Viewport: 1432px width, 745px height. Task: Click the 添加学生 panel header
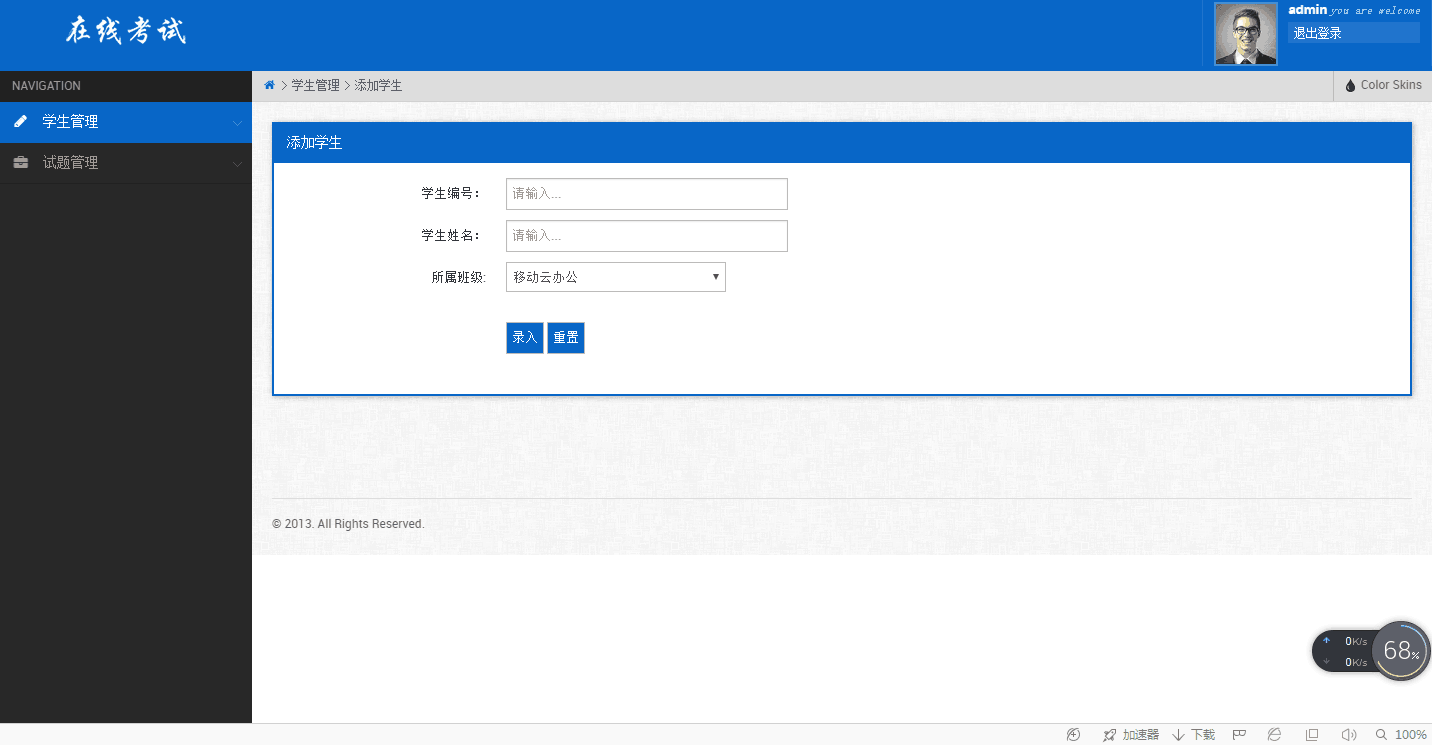(x=842, y=143)
